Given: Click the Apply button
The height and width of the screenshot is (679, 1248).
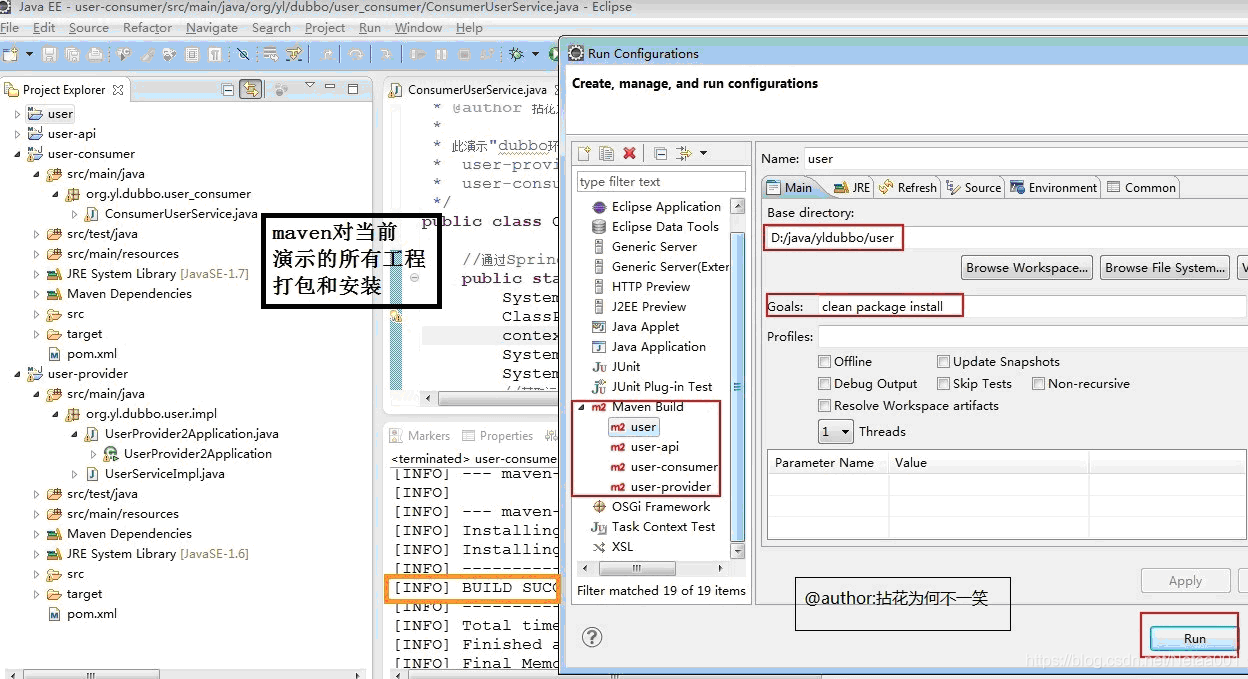Looking at the screenshot, I should 1186,581.
